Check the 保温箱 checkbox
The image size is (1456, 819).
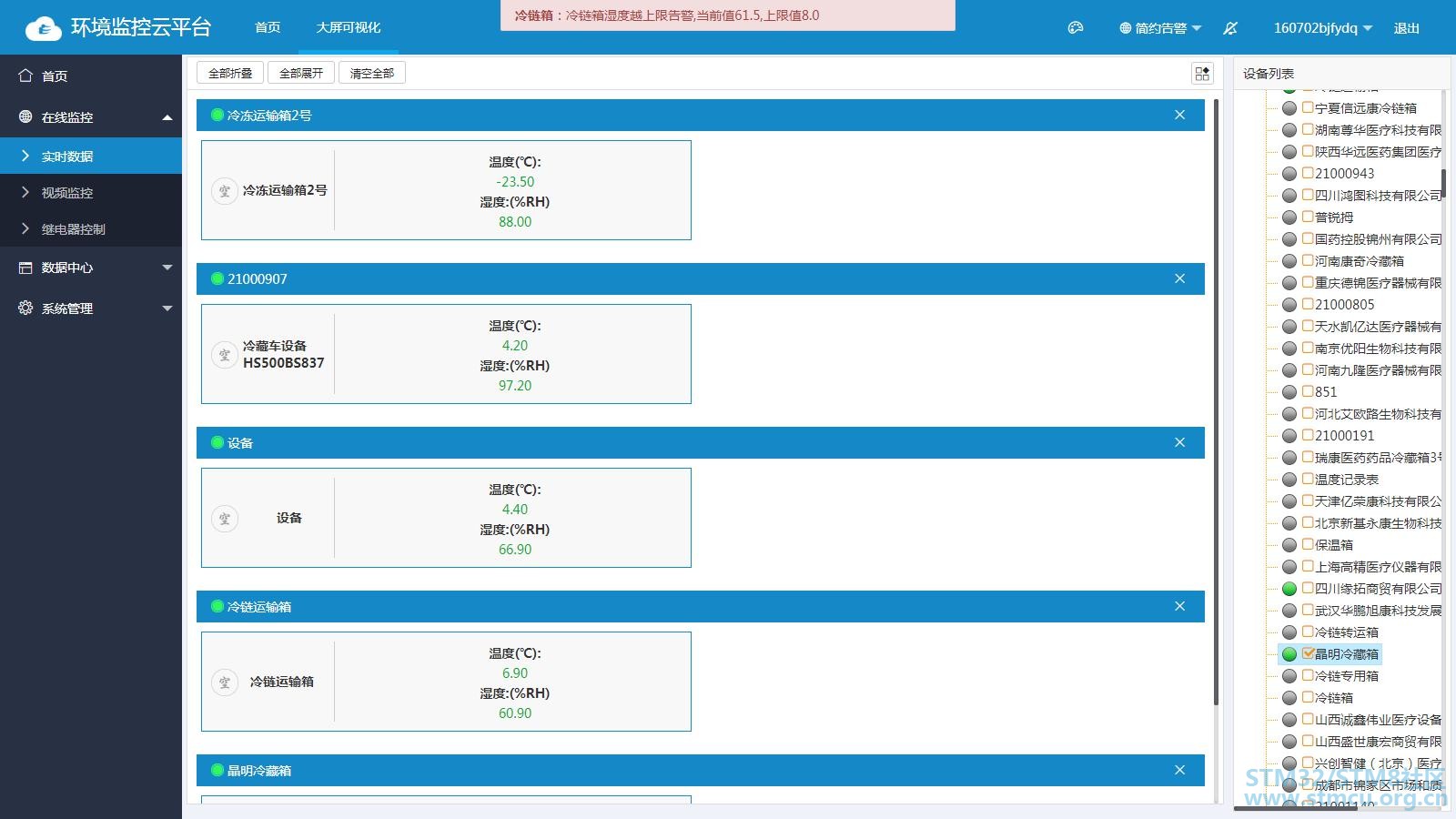coord(1308,544)
